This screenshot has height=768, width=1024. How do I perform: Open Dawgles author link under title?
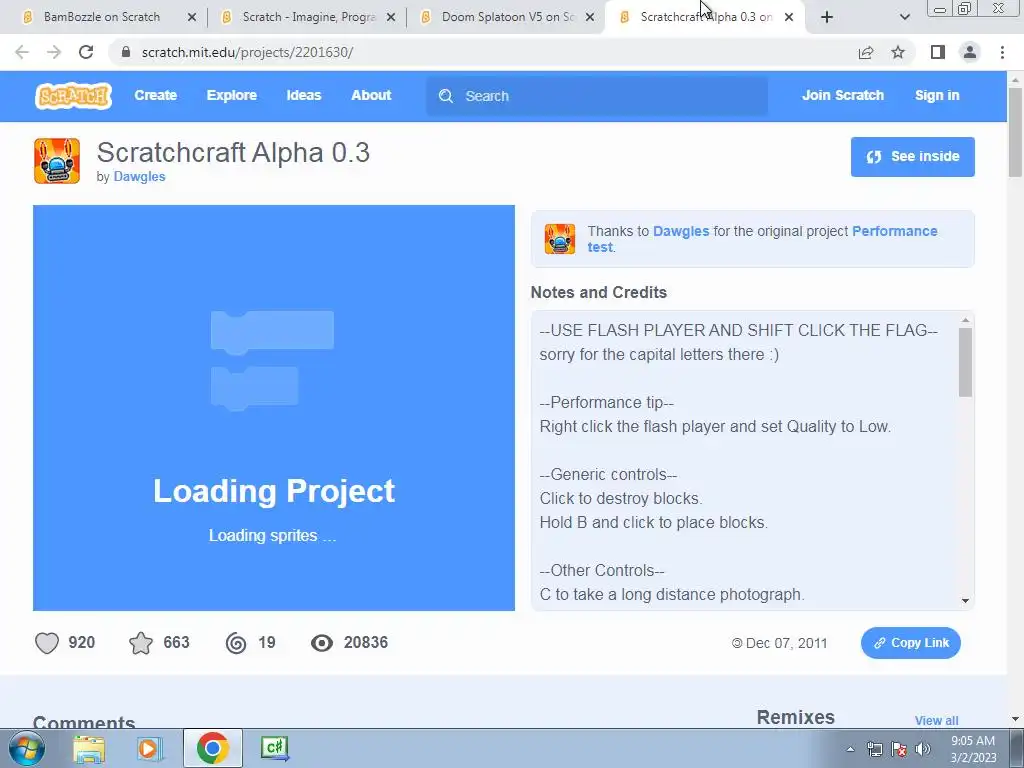tap(139, 176)
